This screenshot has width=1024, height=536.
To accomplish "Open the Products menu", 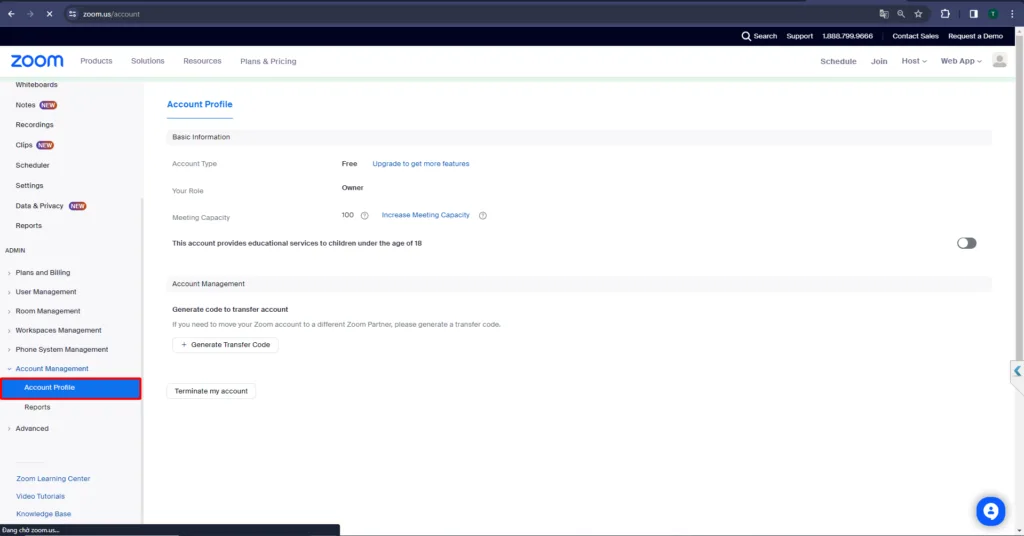I will click(96, 61).
